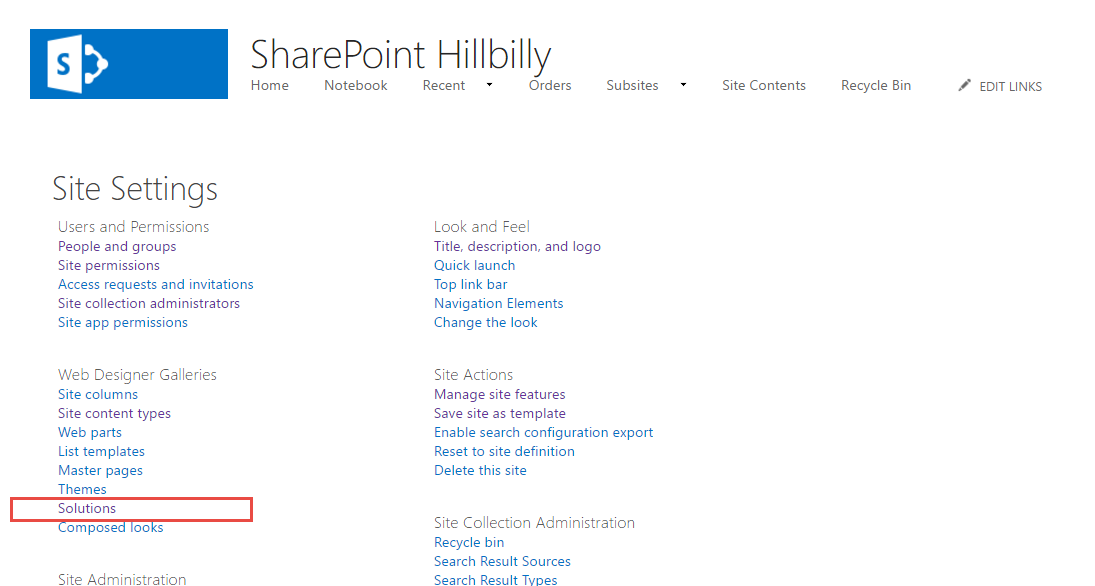Open Orders in the top navigation
Image resolution: width=1095 pixels, height=586 pixels.
pyautogui.click(x=550, y=85)
